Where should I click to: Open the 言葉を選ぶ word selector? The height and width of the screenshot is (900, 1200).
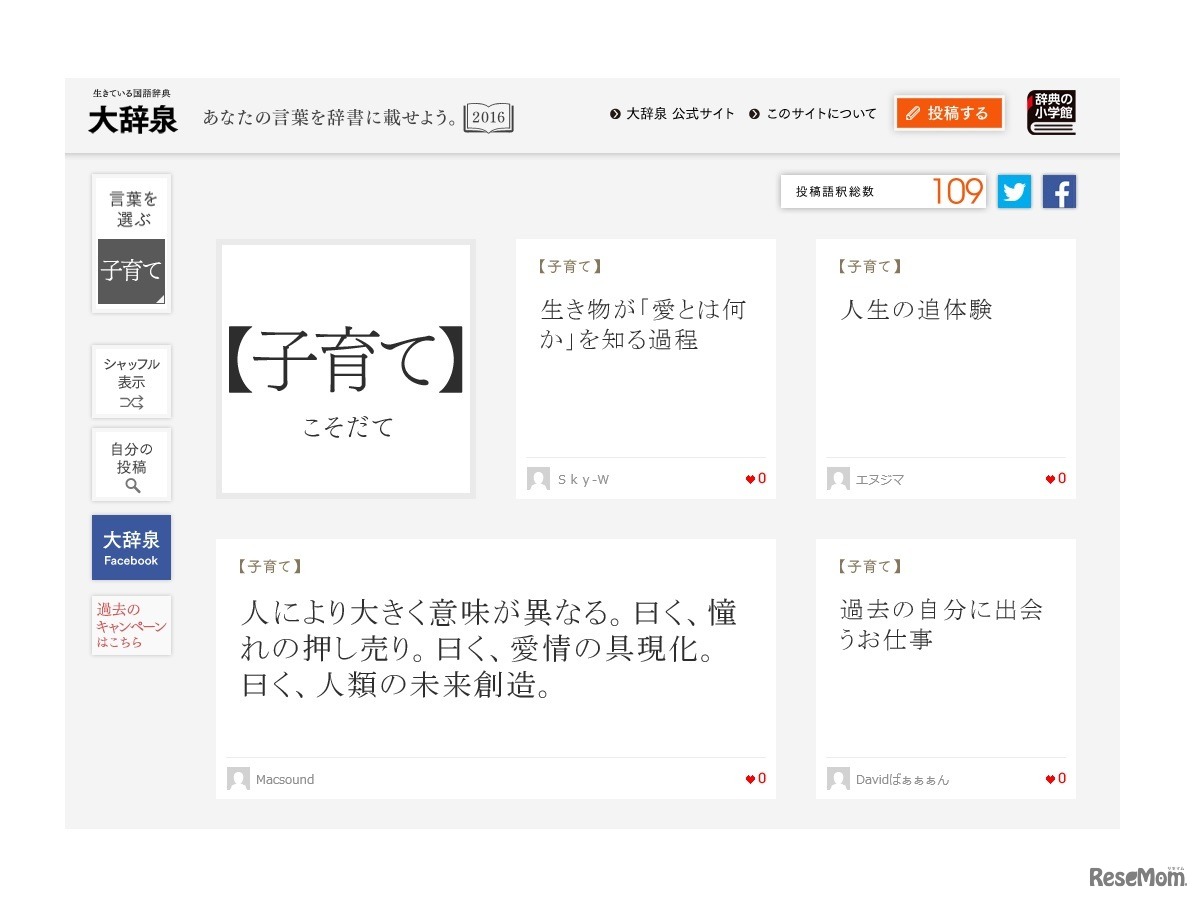click(x=131, y=207)
